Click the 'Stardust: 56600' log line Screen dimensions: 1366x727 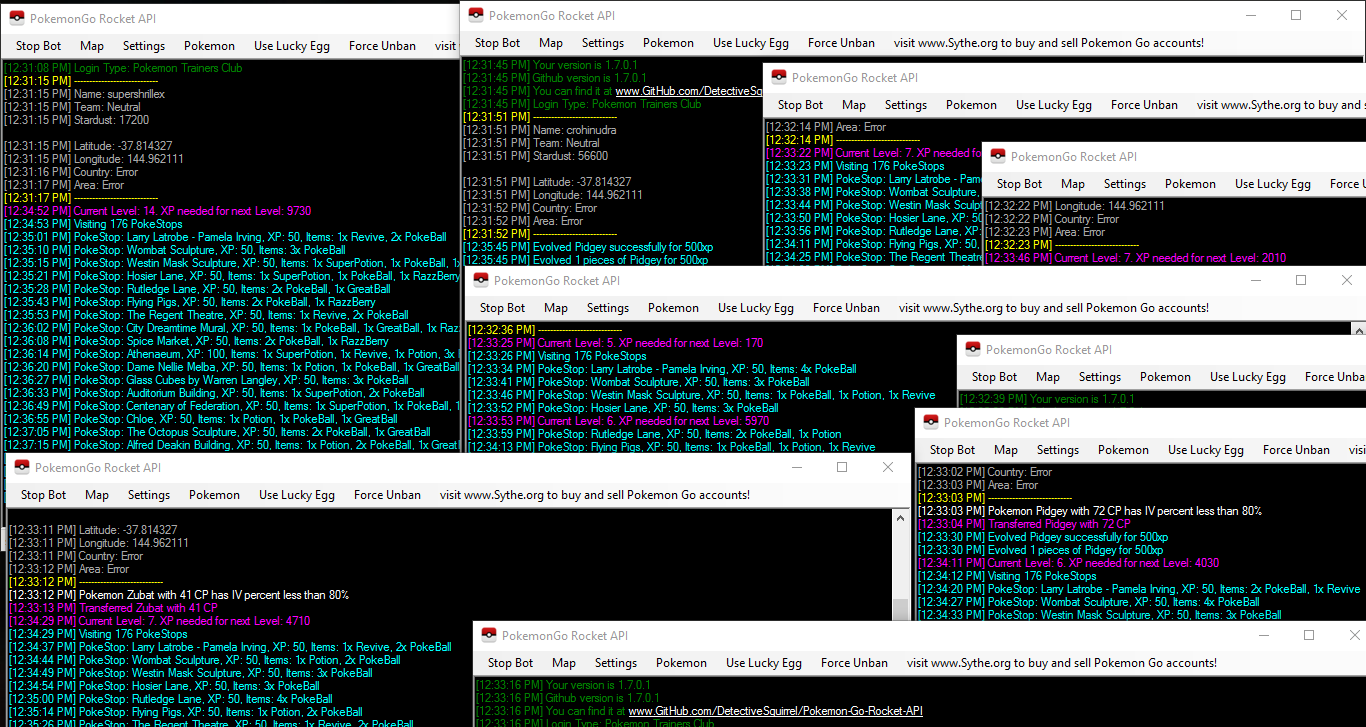[536, 156]
